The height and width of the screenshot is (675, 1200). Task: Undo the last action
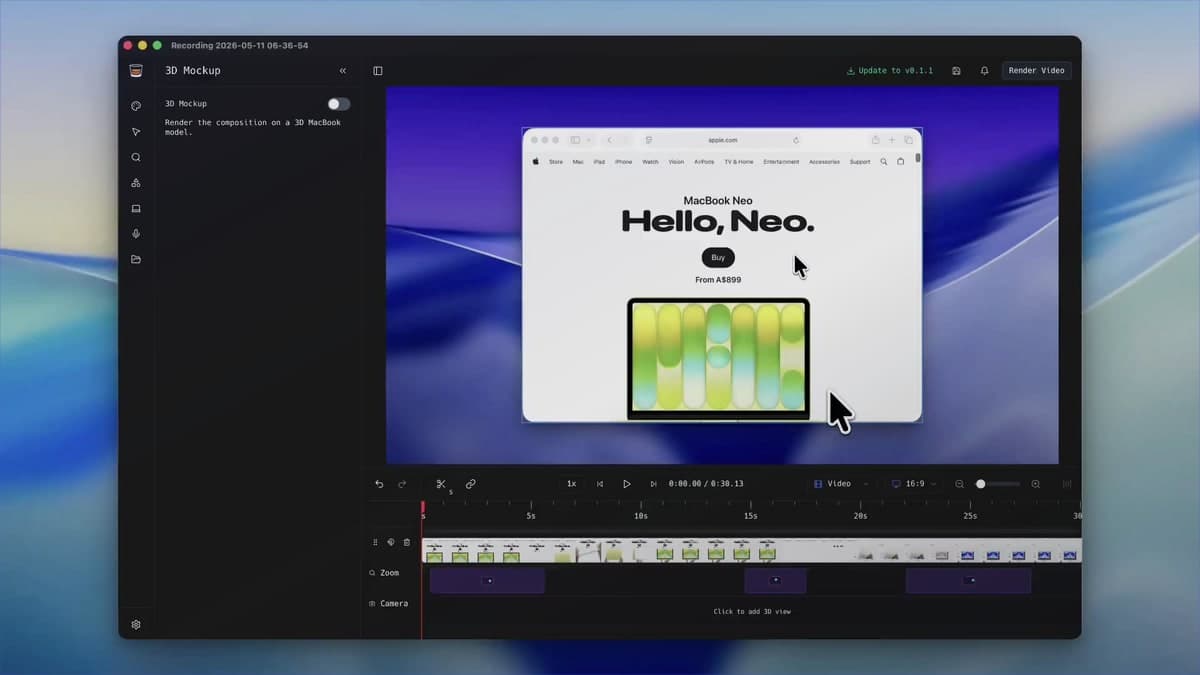pos(379,484)
